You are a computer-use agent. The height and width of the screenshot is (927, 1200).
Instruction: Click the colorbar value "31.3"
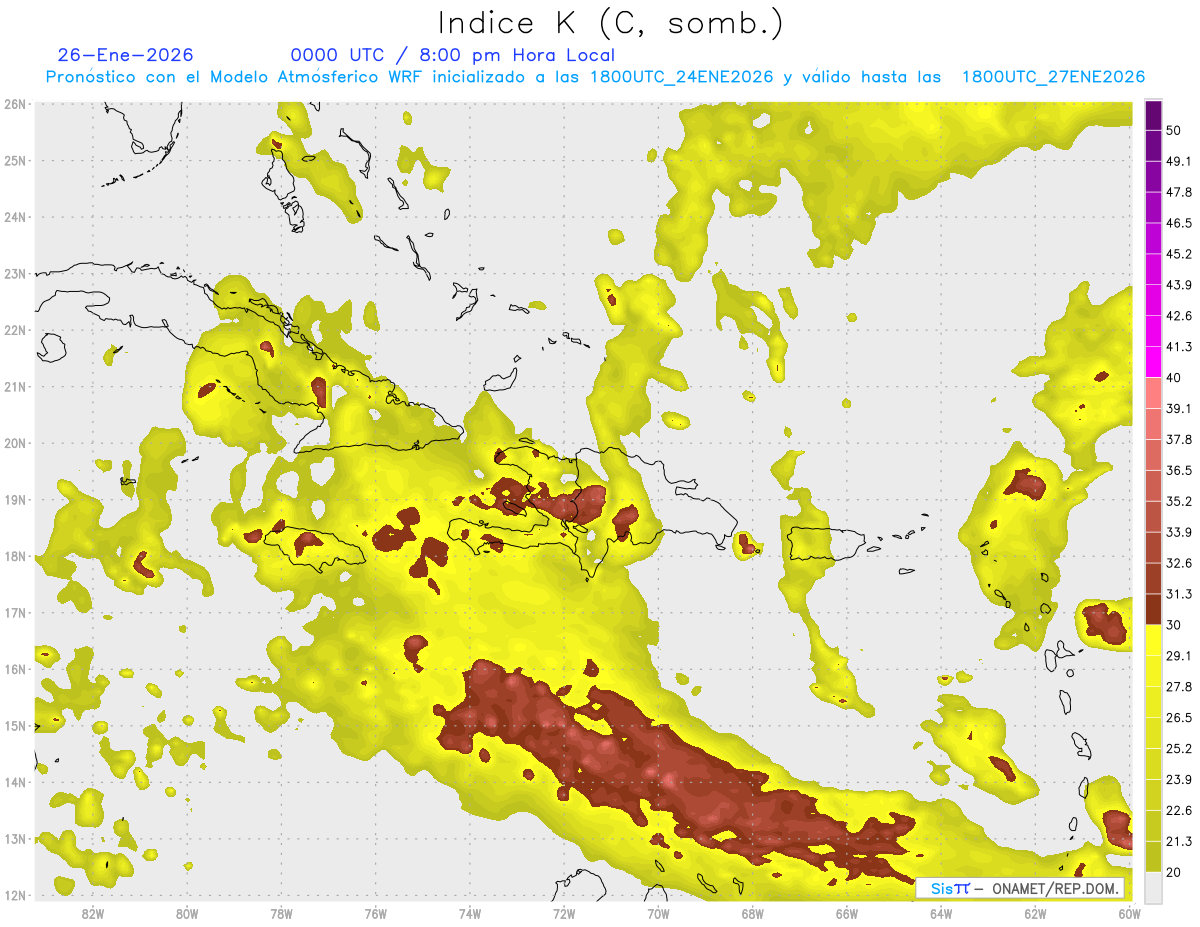click(1178, 594)
